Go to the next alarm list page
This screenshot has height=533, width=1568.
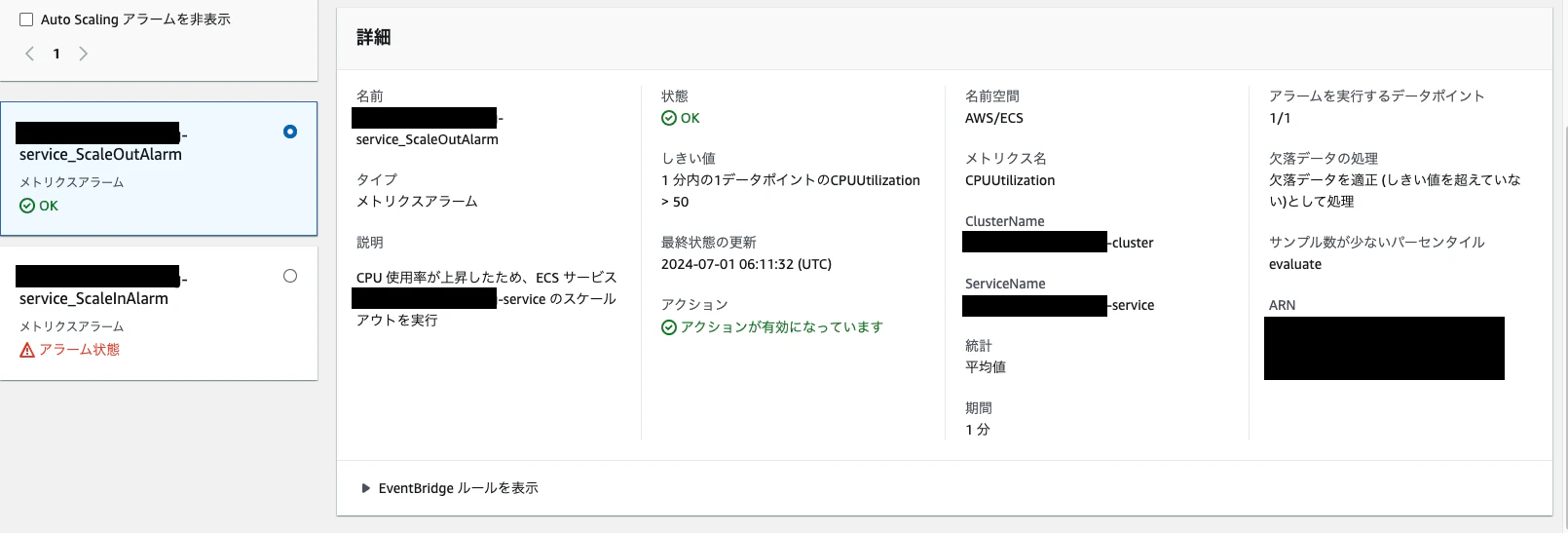coord(83,54)
